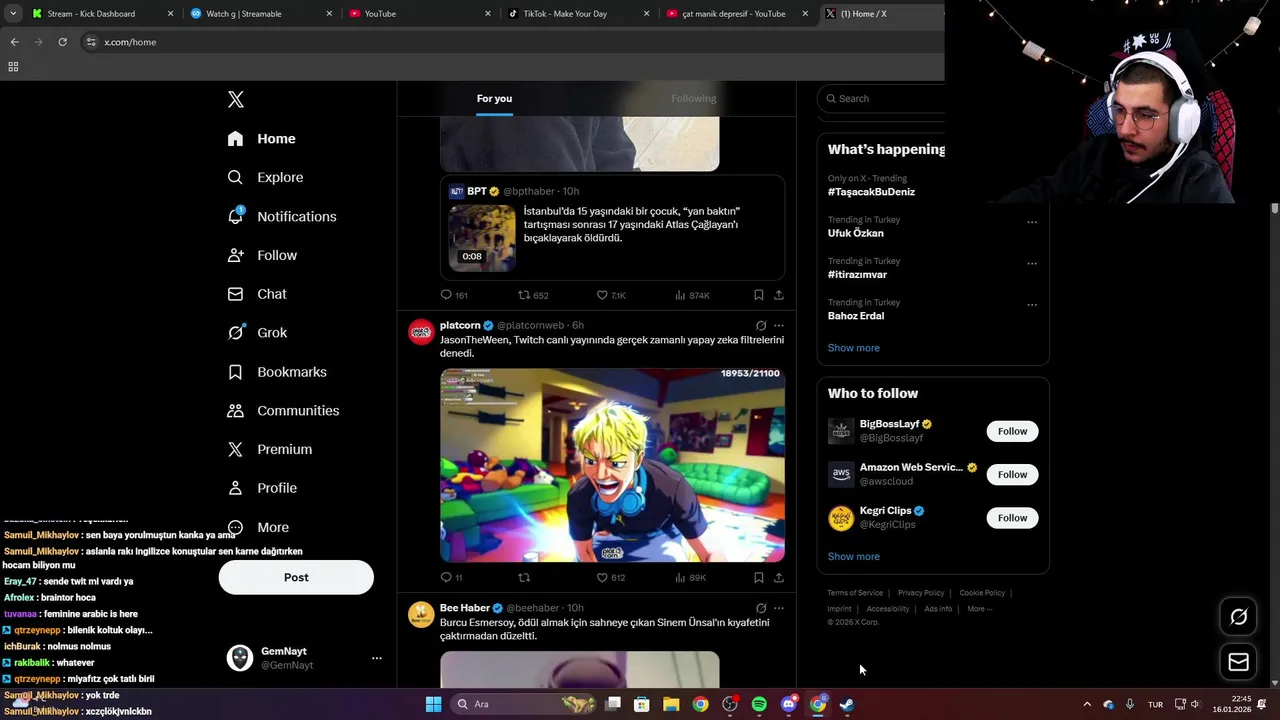Viewport: 1280px width, 720px height.
Task: Open Communities in the sidebar
Action: click(x=284, y=410)
